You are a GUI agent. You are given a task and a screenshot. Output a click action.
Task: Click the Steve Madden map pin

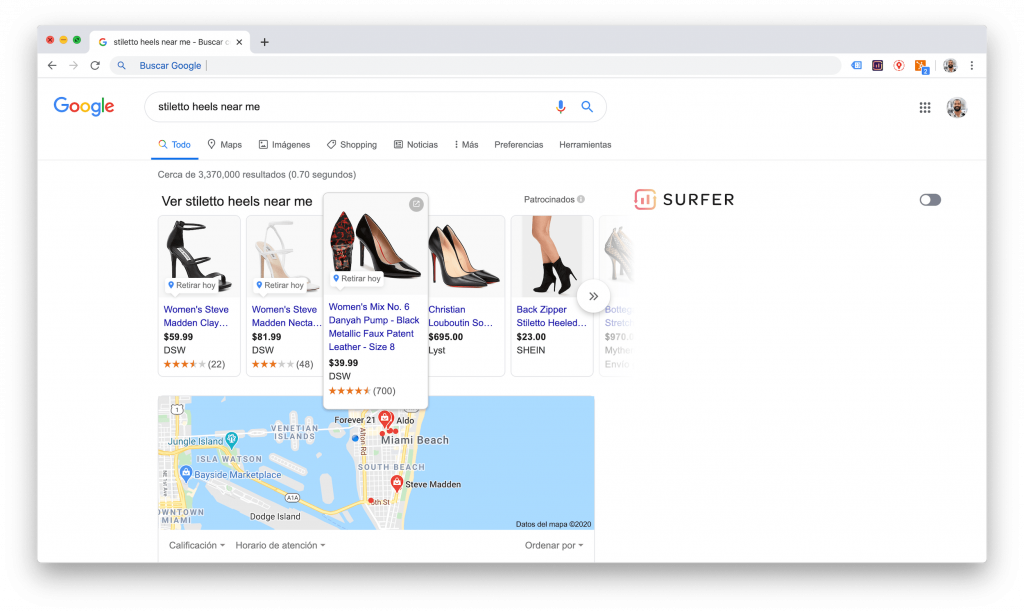tap(396, 483)
